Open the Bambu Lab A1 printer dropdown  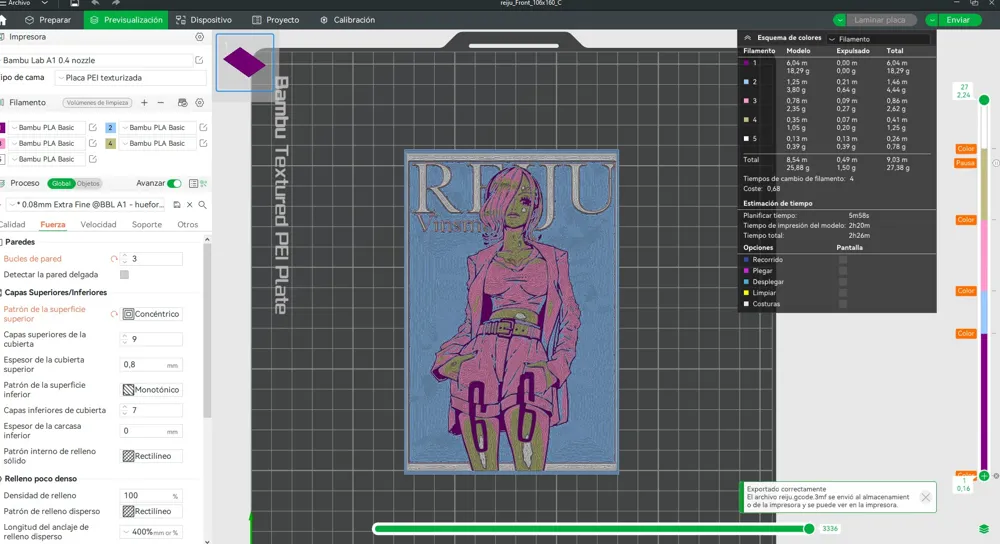point(96,60)
